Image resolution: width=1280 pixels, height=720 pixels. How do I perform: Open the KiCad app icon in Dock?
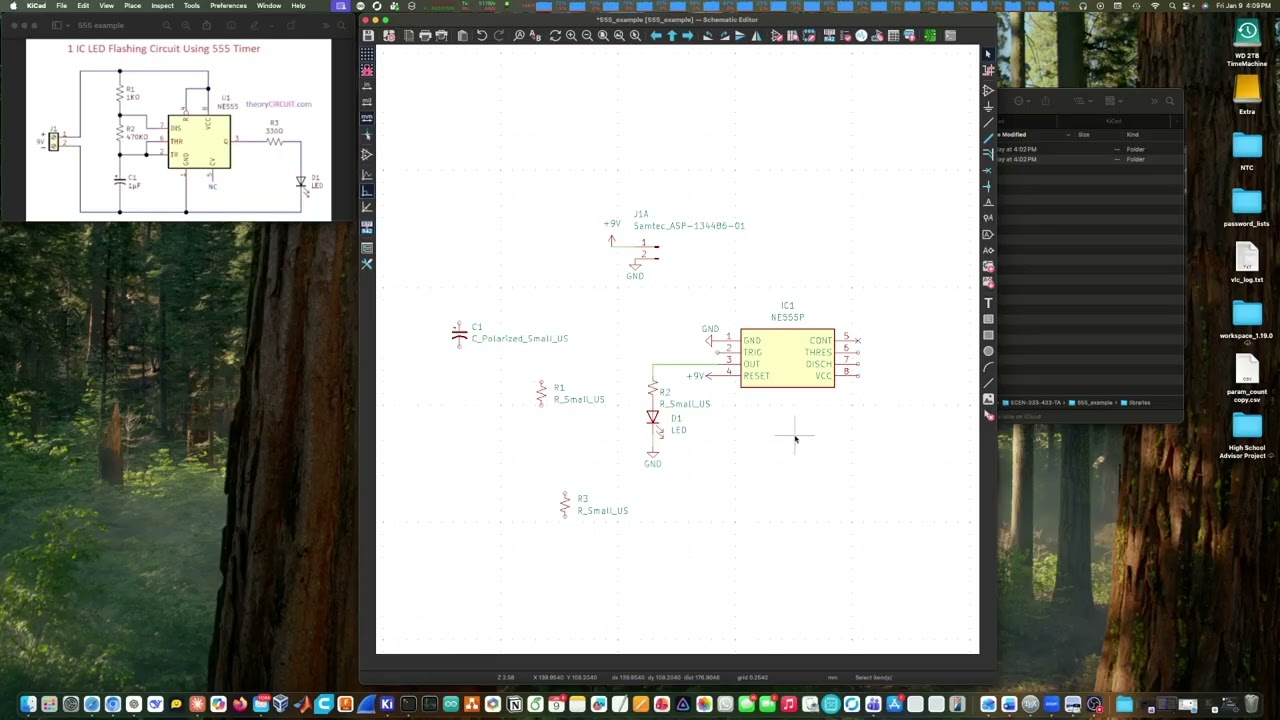point(387,705)
